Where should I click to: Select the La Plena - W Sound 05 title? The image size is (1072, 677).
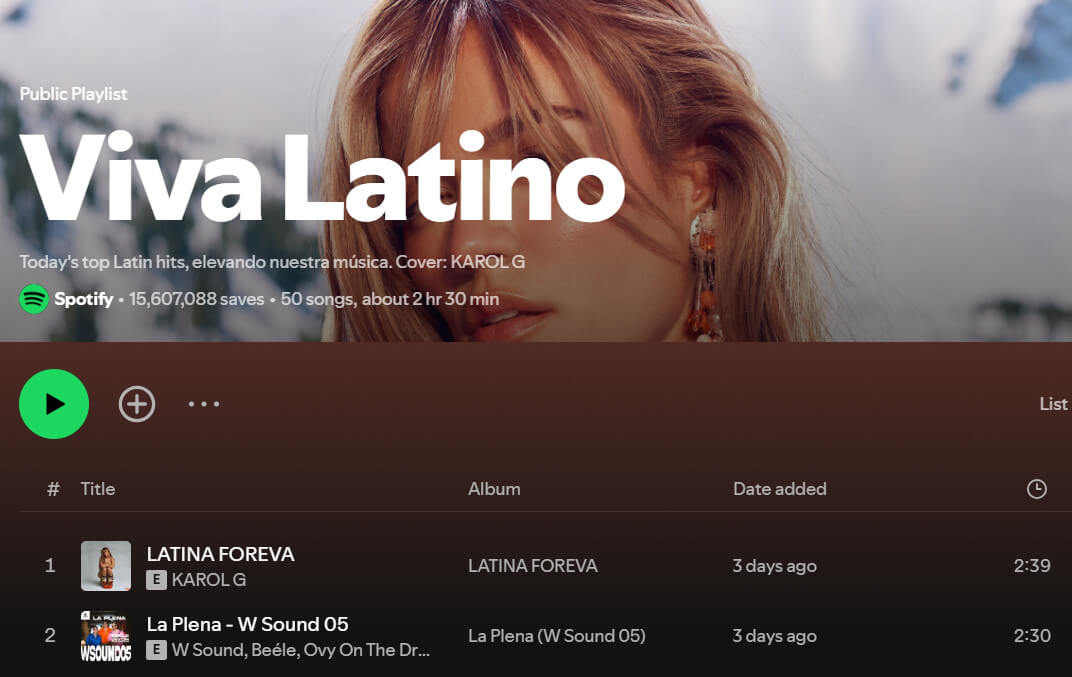247,624
